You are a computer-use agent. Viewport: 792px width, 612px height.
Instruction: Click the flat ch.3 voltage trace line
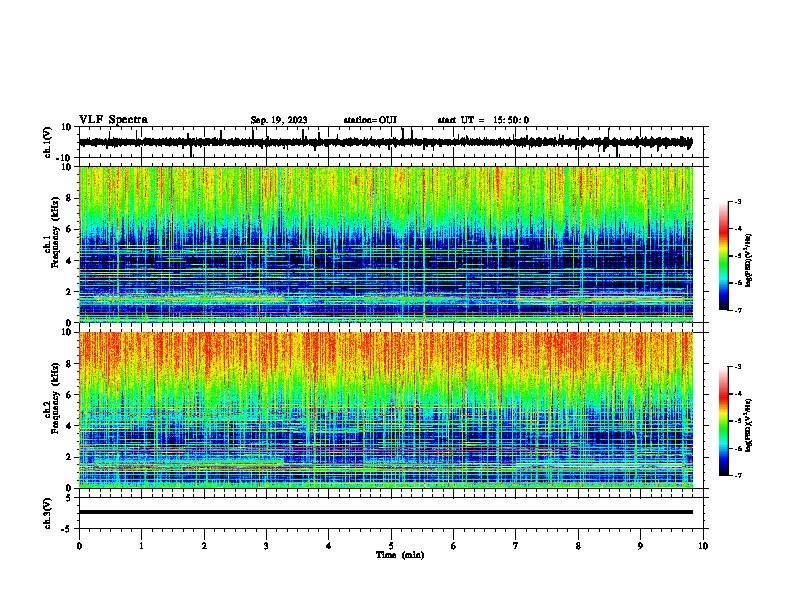[386, 512]
